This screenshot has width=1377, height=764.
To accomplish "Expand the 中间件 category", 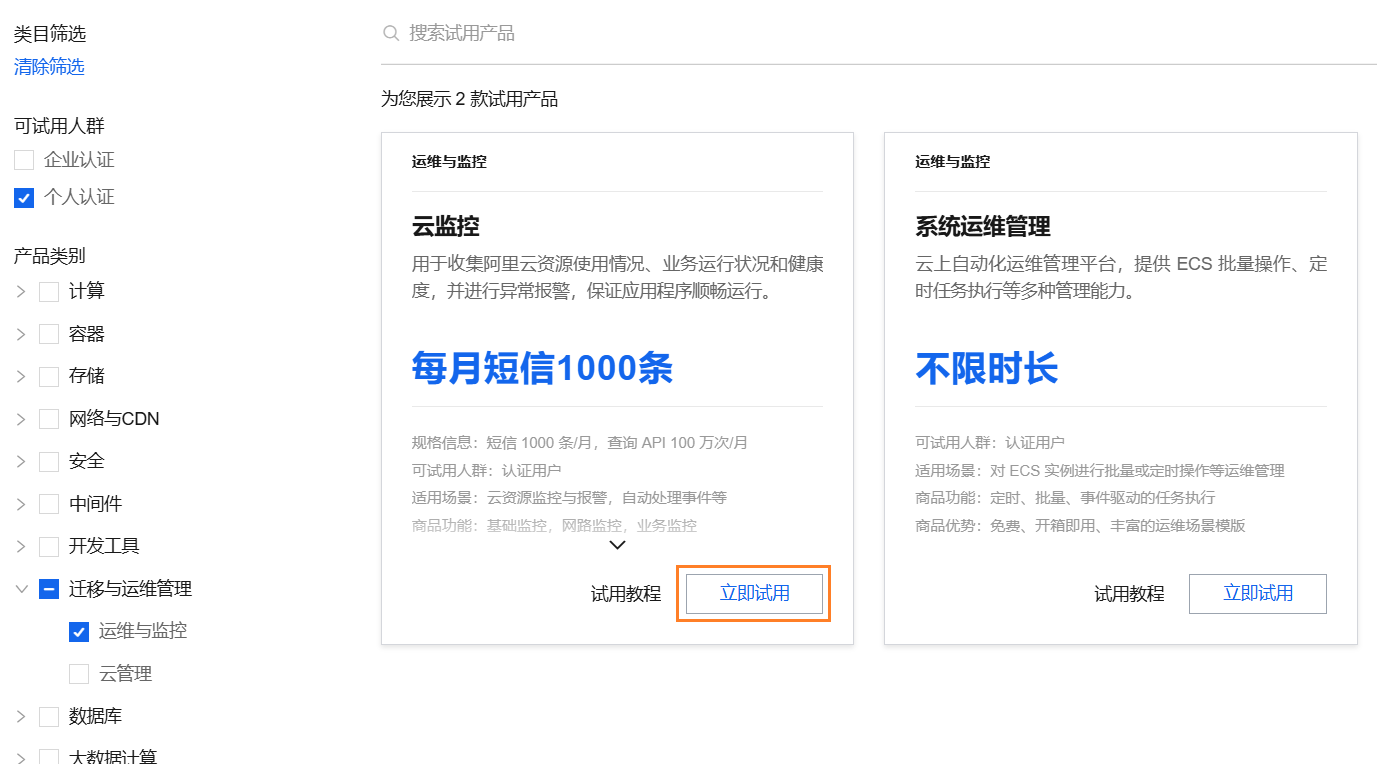I will point(20,503).
